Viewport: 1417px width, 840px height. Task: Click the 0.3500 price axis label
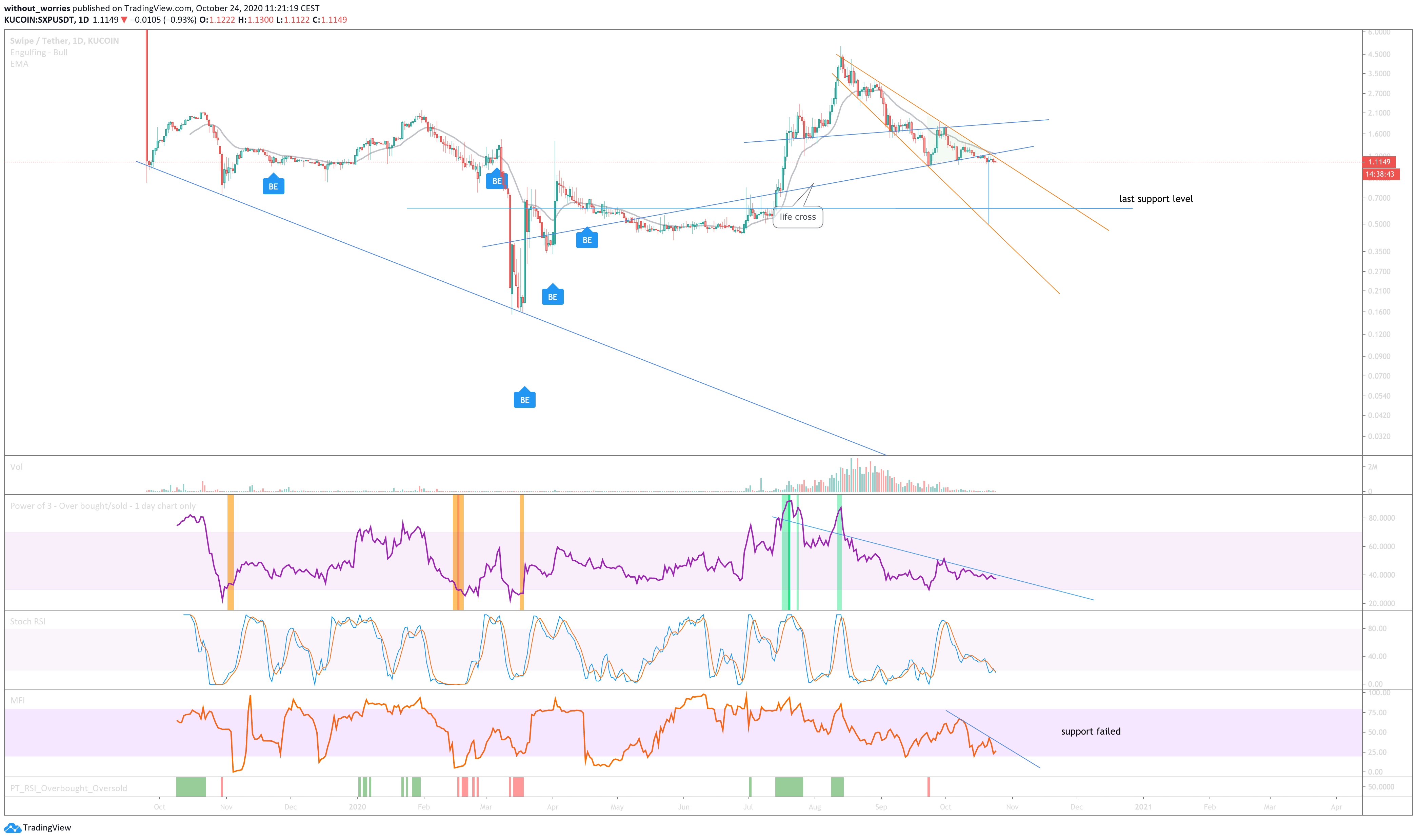(1379, 251)
